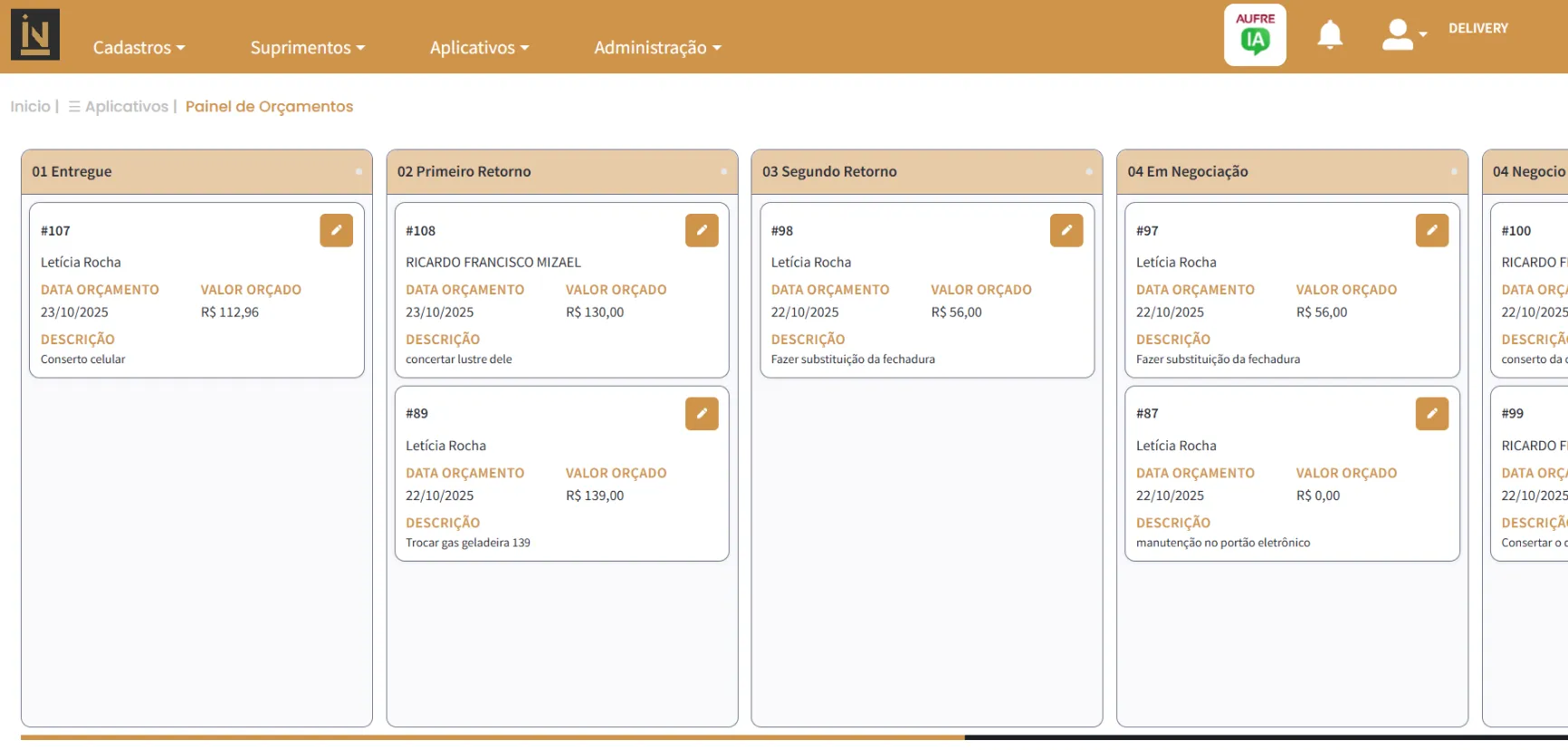1568x750 pixels.
Task: Select the DELIVERY label in header
Action: [x=1477, y=29]
